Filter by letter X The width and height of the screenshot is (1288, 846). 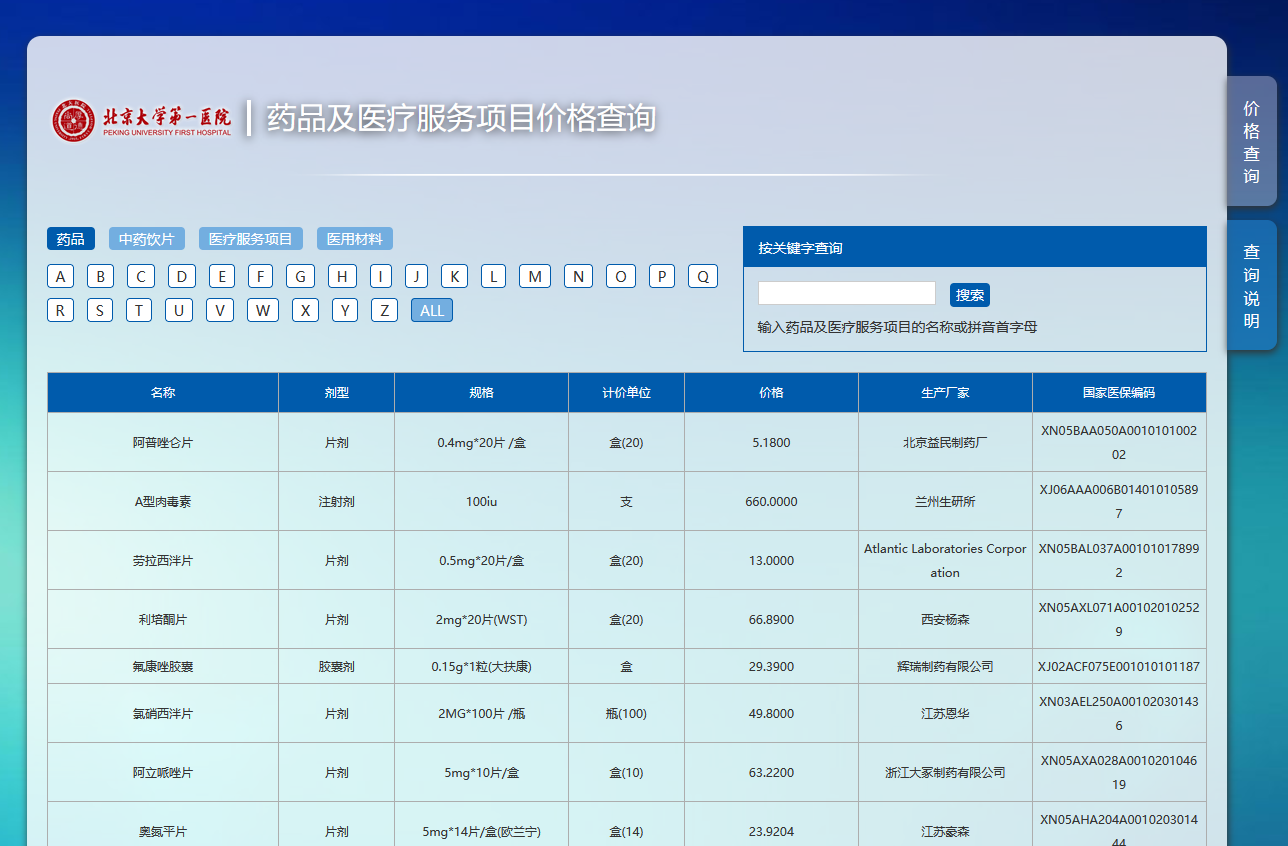point(305,310)
